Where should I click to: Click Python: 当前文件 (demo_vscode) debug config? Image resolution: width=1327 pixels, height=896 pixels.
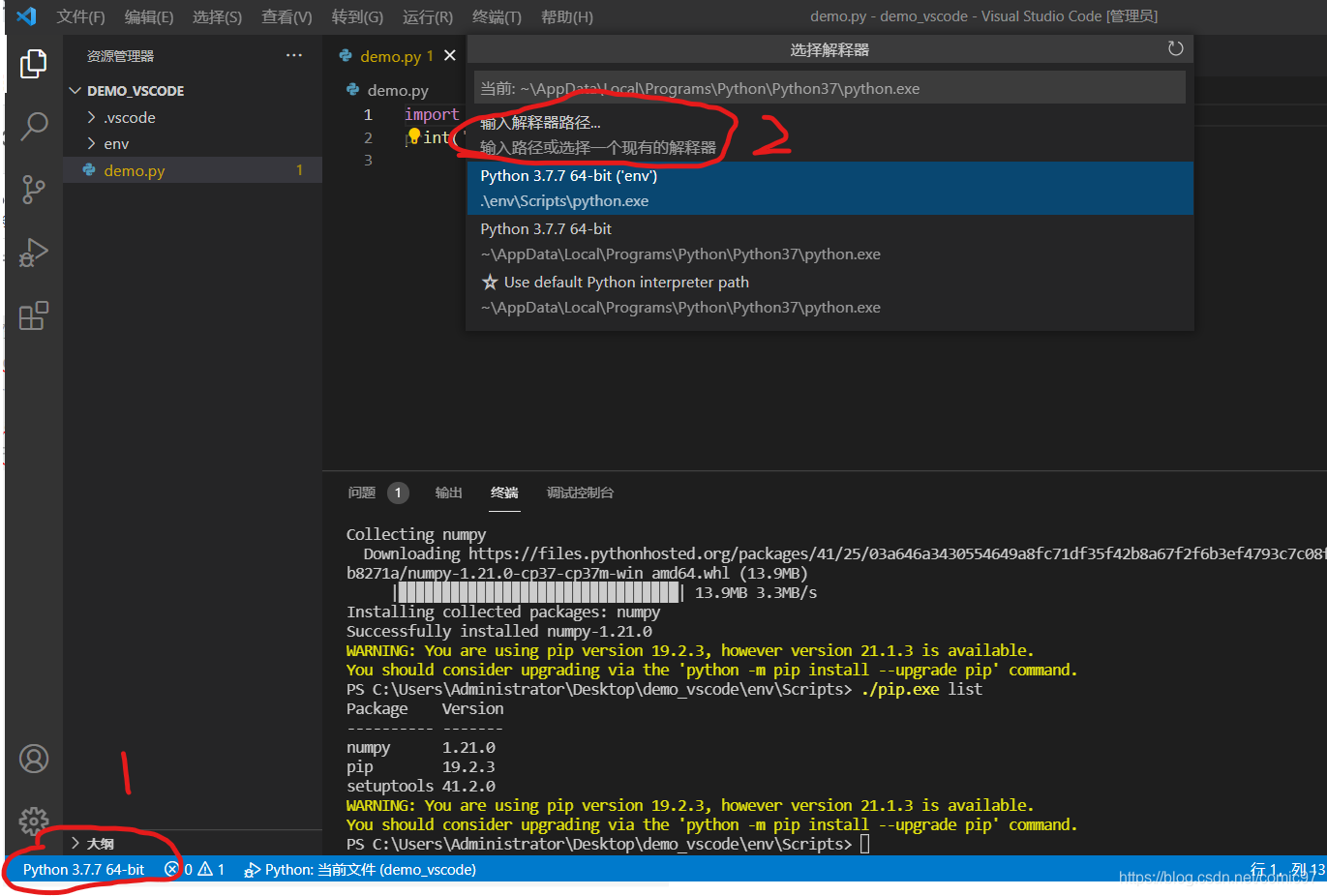point(371,870)
